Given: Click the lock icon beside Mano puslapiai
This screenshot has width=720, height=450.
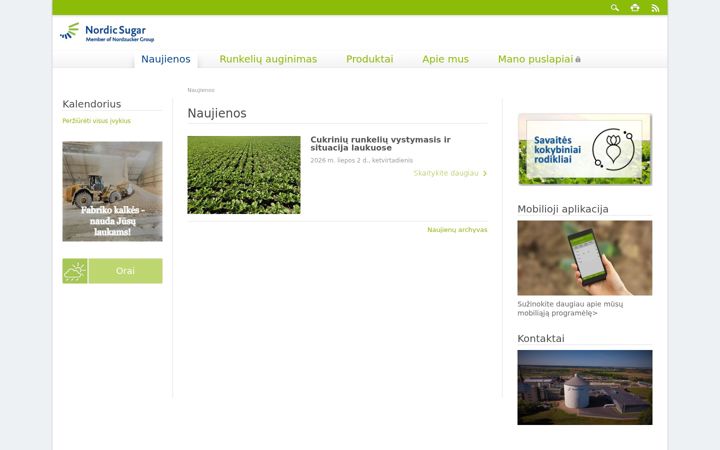Looking at the screenshot, I should (x=578, y=59).
